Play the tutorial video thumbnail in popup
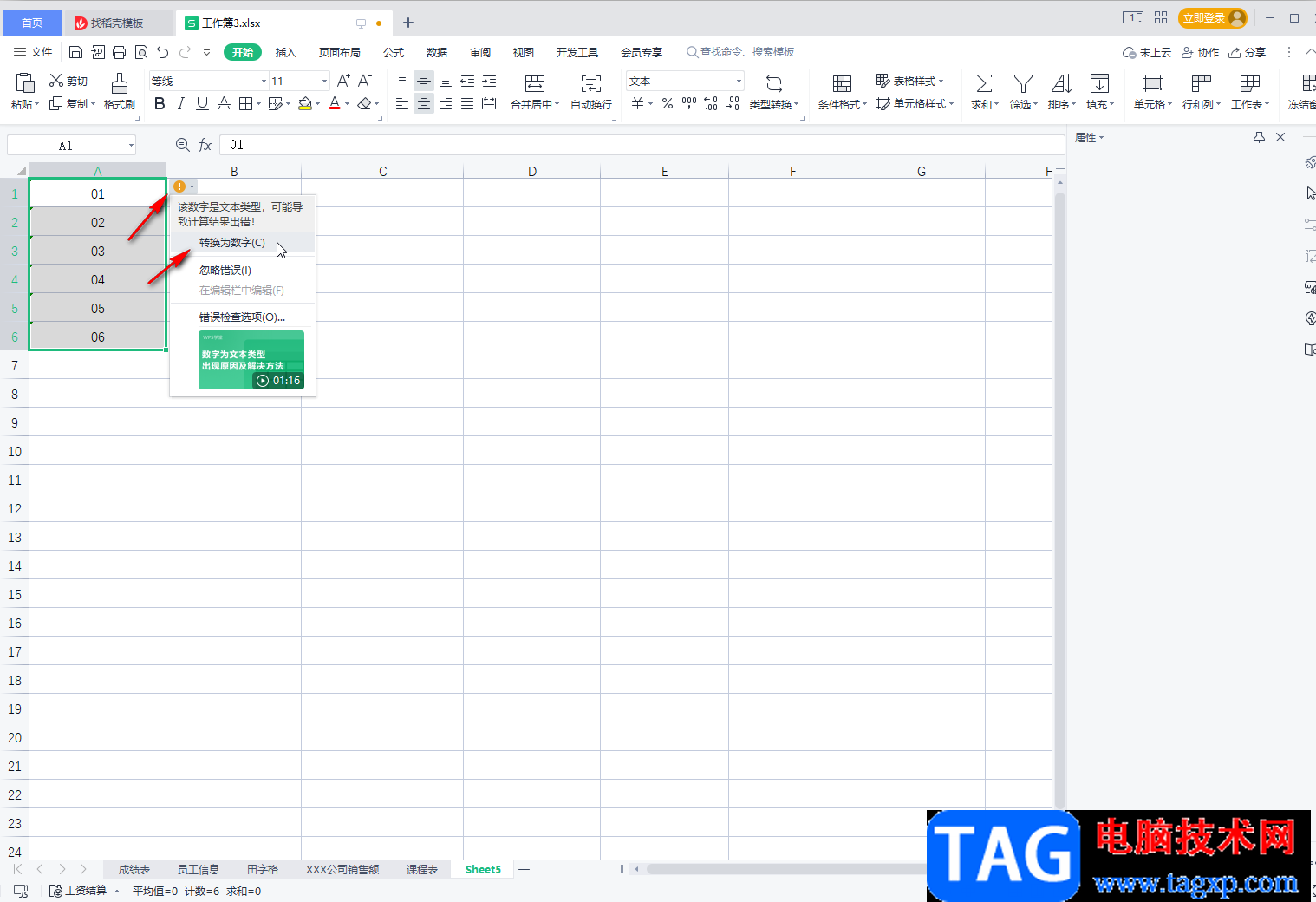This screenshot has width=1316, height=902. pyautogui.click(x=251, y=360)
